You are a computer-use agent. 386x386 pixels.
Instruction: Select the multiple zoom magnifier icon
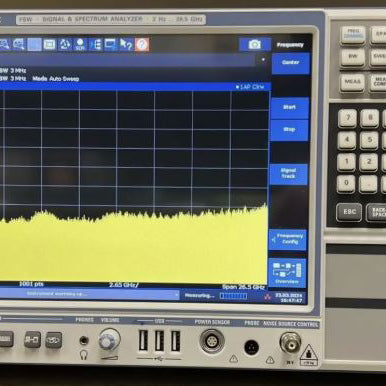point(19,44)
